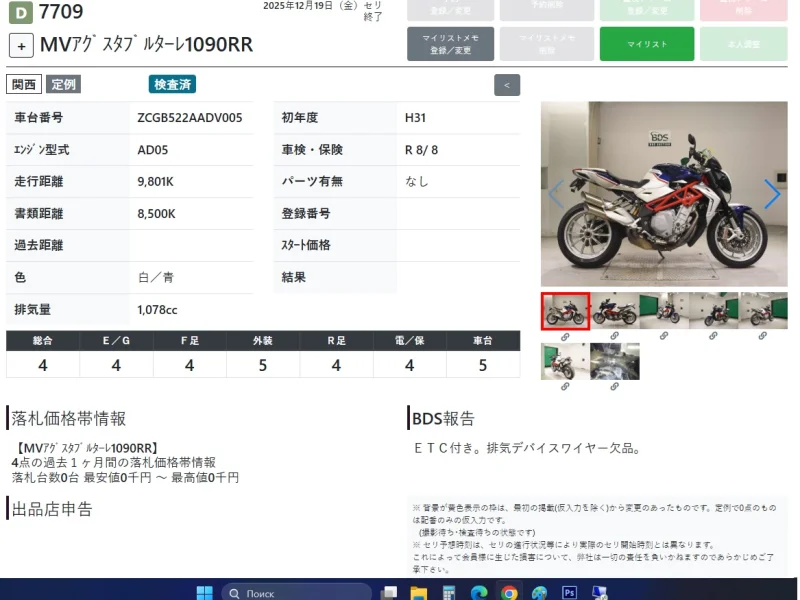
Task: Click parts value なし
Action: 417,182
